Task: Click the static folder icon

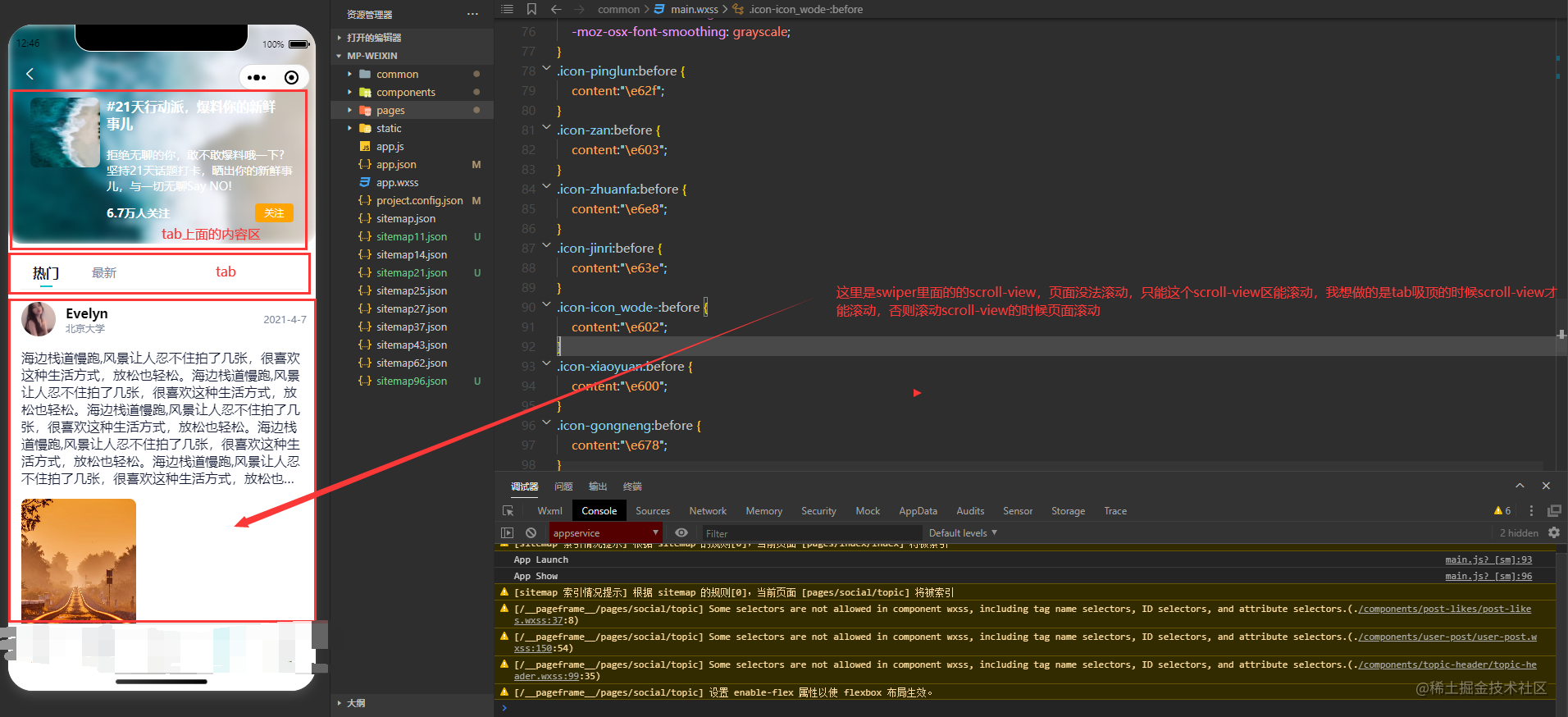Action: (x=366, y=128)
